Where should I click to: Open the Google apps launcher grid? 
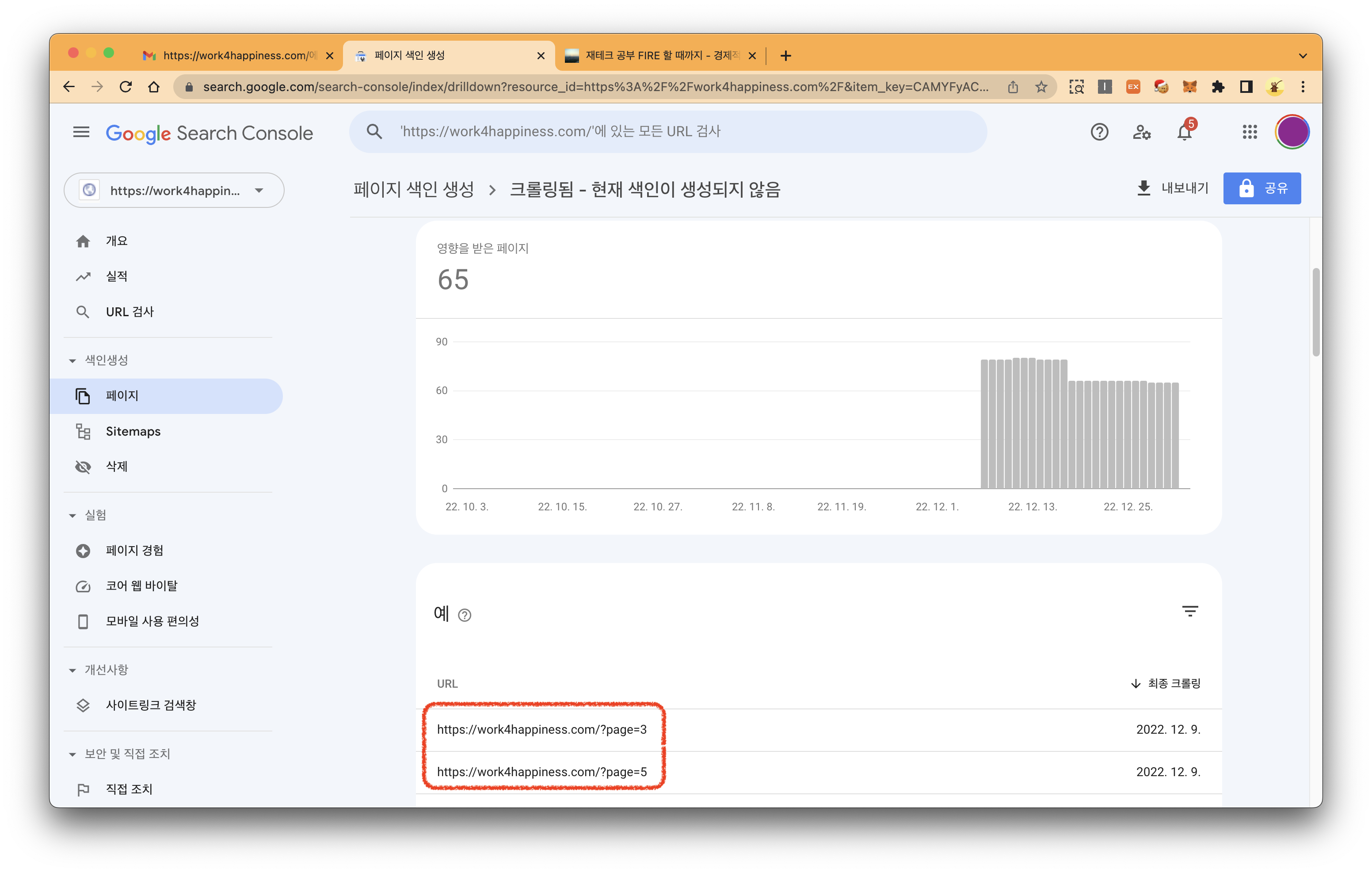1250,132
